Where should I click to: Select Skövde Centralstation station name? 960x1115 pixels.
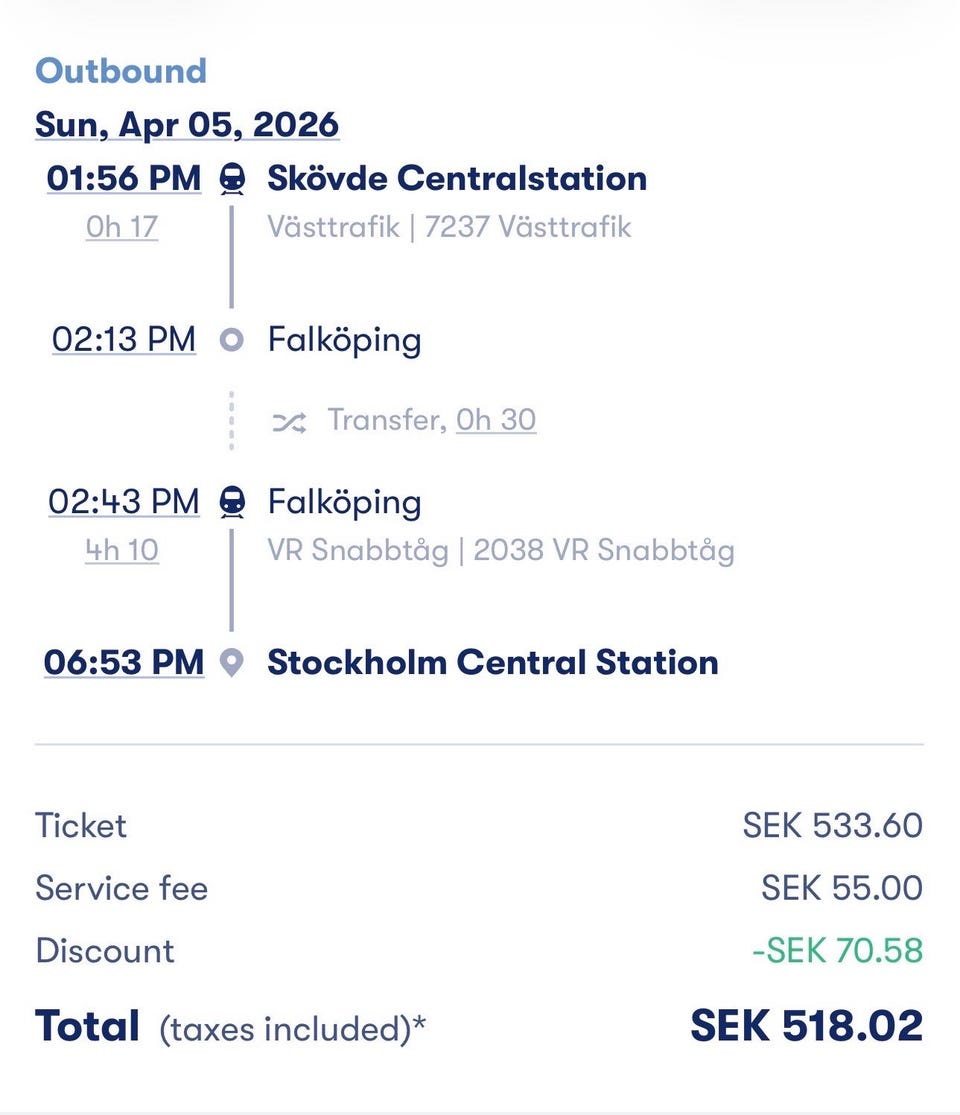tap(457, 178)
